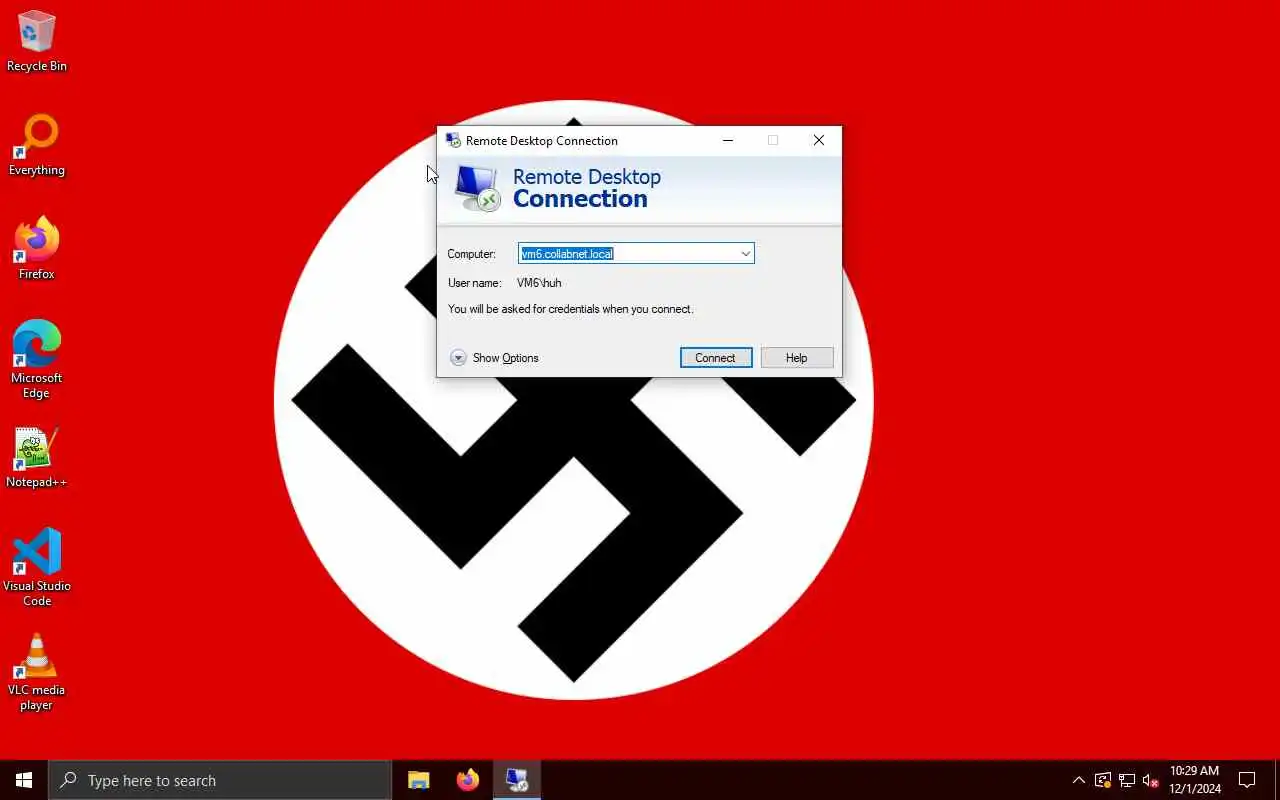Image resolution: width=1280 pixels, height=800 pixels.
Task: Select the VLC media player desktop shortcut
Action: coord(37,672)
